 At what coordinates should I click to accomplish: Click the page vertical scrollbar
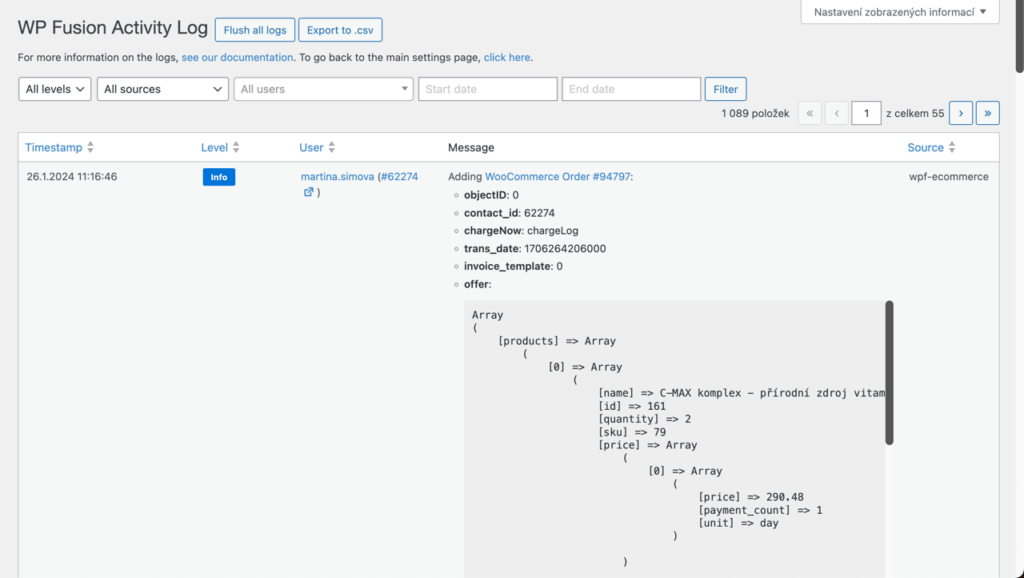[x=1019, y=36]
